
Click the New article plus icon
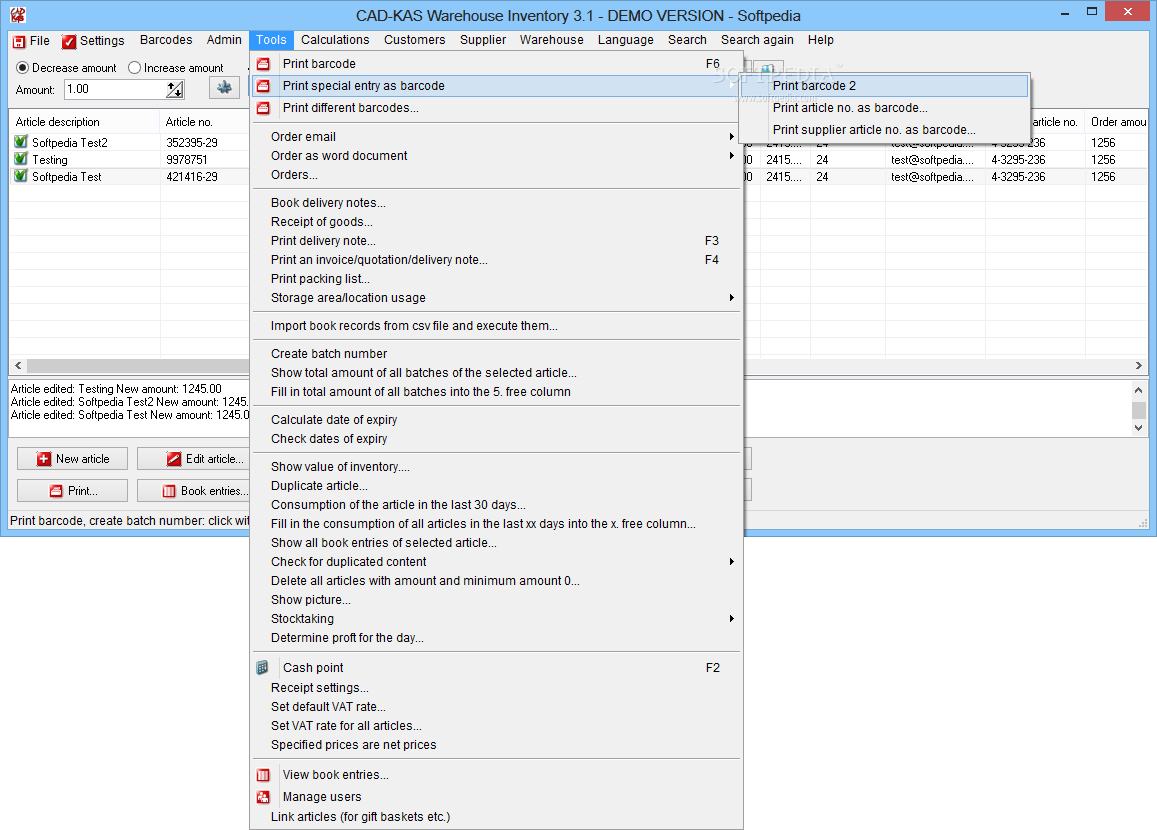(x=44, y=459)
